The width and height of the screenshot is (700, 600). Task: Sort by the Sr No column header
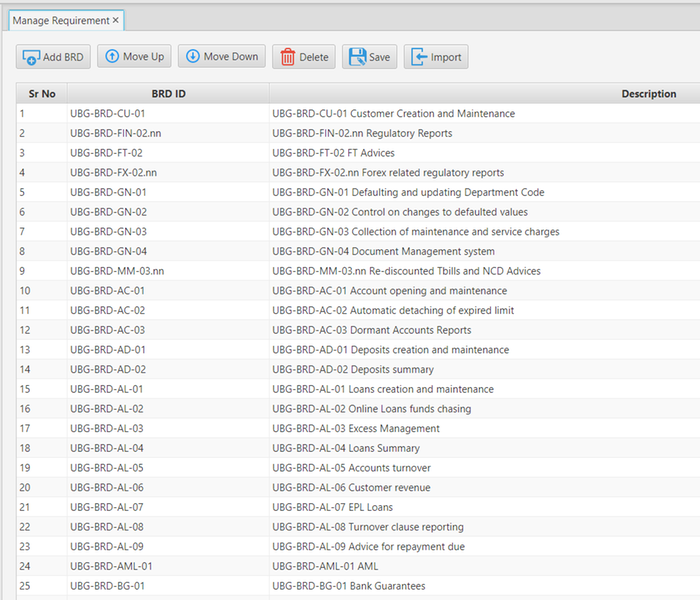(42, 94)
